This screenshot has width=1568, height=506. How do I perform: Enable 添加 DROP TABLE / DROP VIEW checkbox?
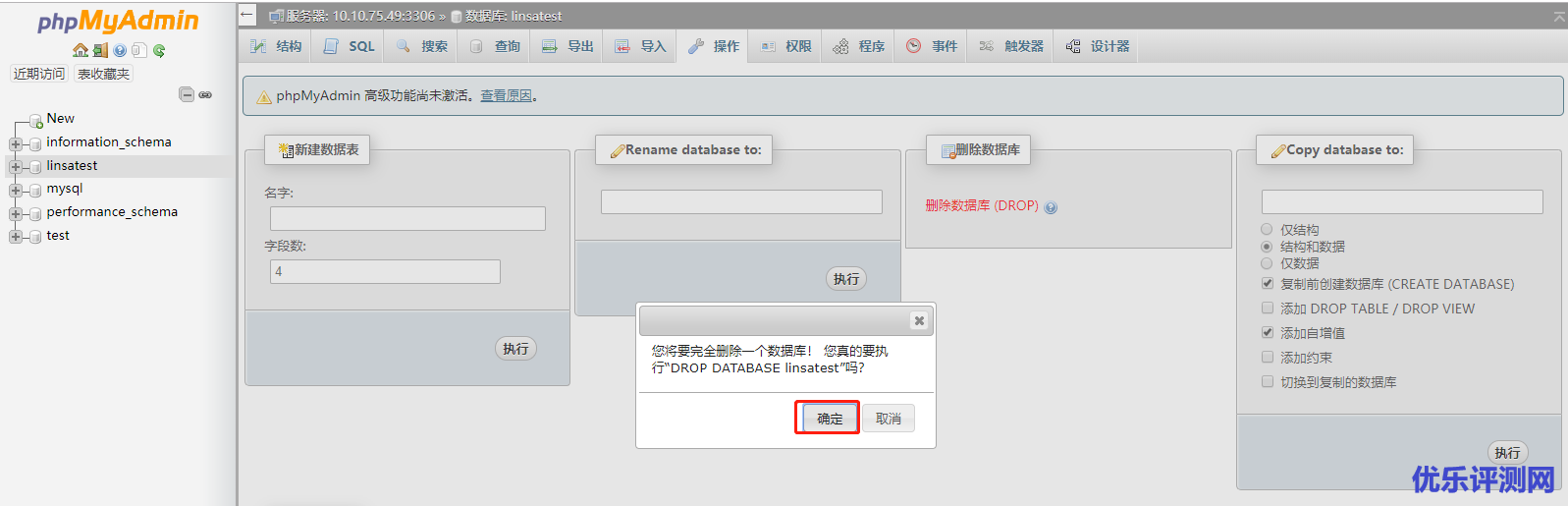[1268, 308]
